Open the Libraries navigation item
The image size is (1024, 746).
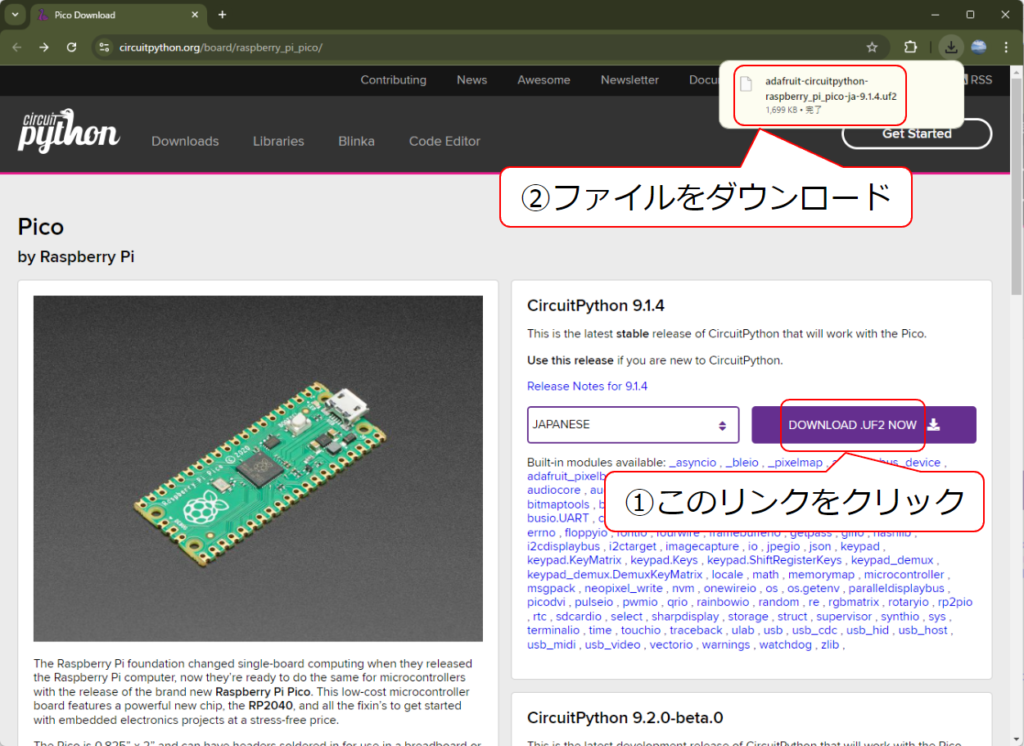(278, 141)
